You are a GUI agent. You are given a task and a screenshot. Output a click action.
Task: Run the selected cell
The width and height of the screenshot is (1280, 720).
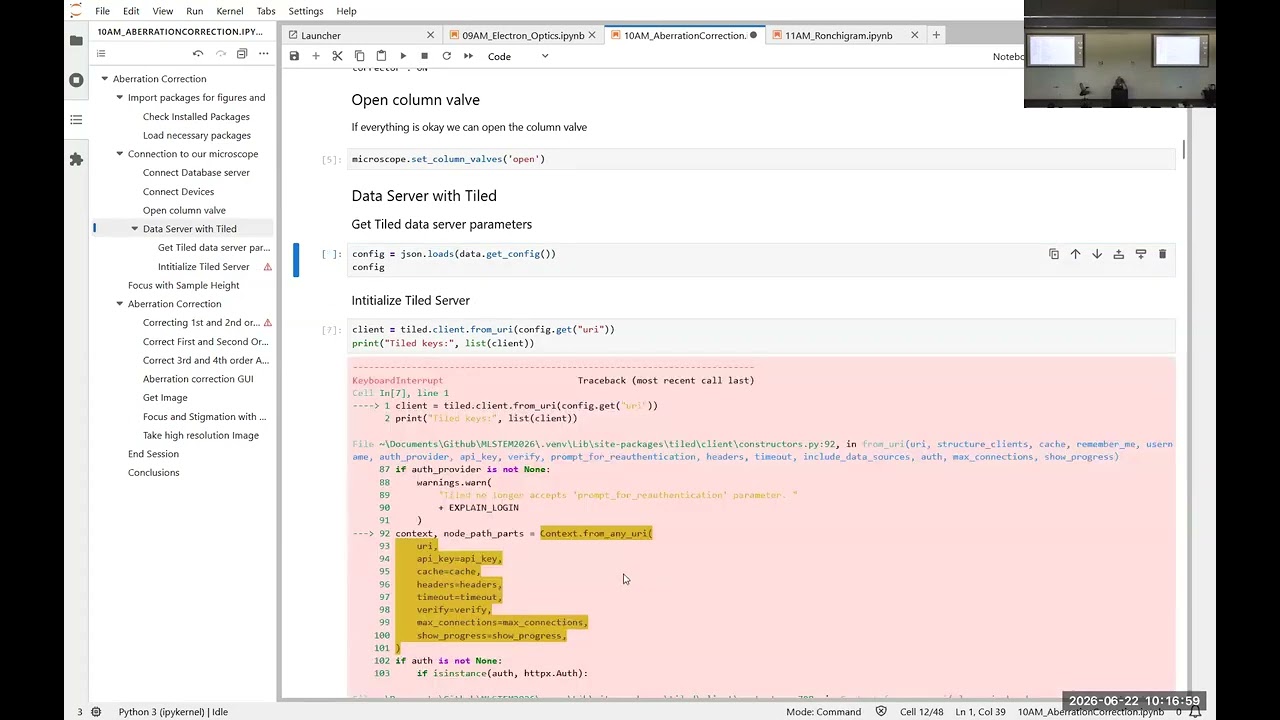point(403,56)
